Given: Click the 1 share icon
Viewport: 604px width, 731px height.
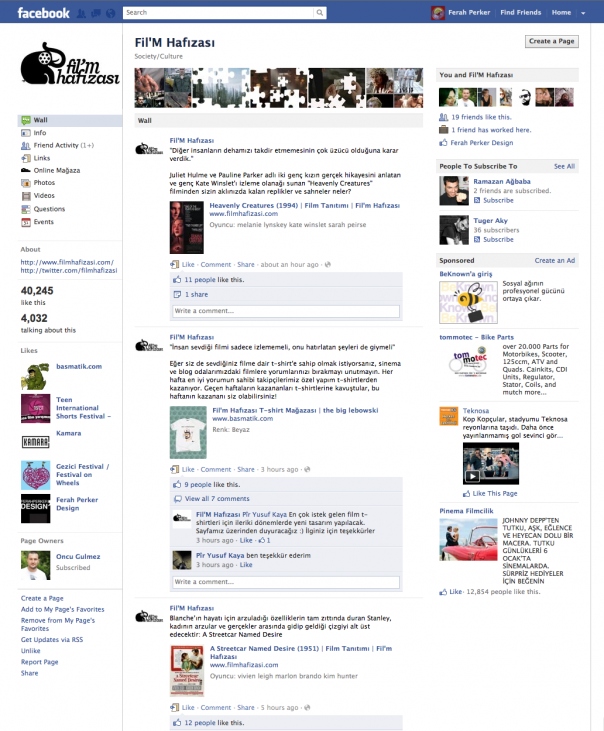Looking at the screenshot, I should click(177, 295).
